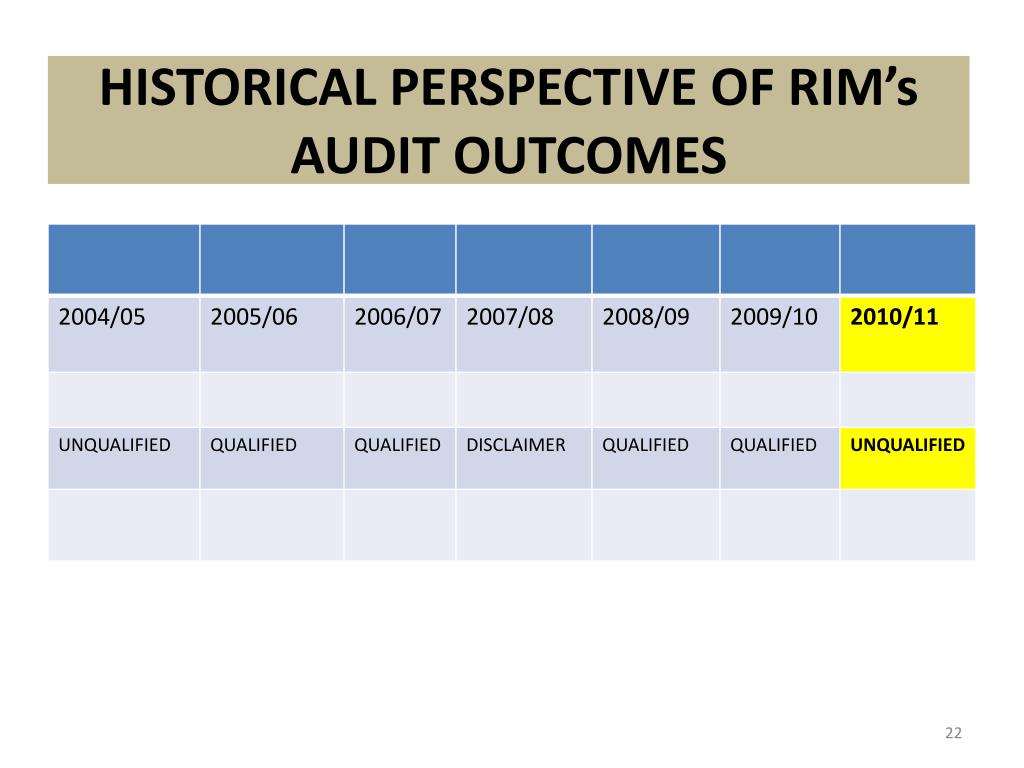Select the slide title 'HISTORICAL PERSPECTIVE OF RIM's AUDIT OUTCOMES'
The height and width of the screenshot is (768, 1024).
pos(509,120)
